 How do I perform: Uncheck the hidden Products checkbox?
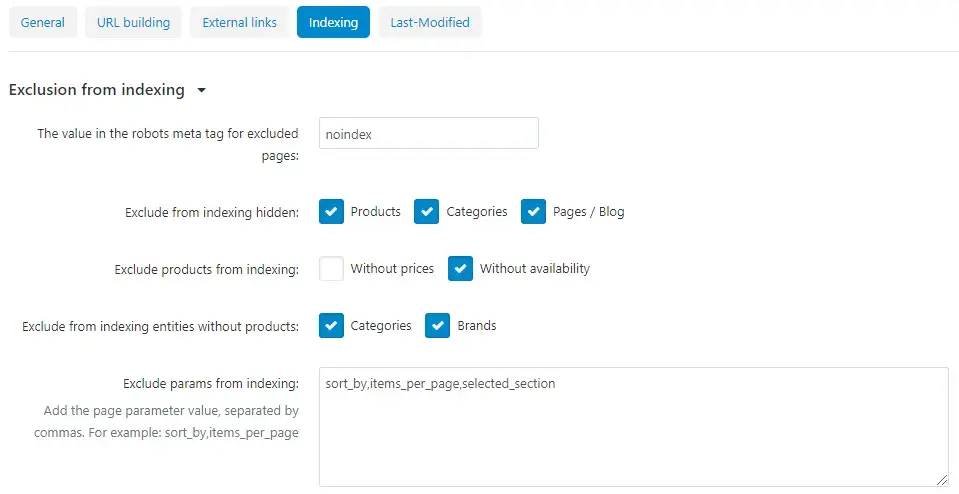[x=332, y=212]
